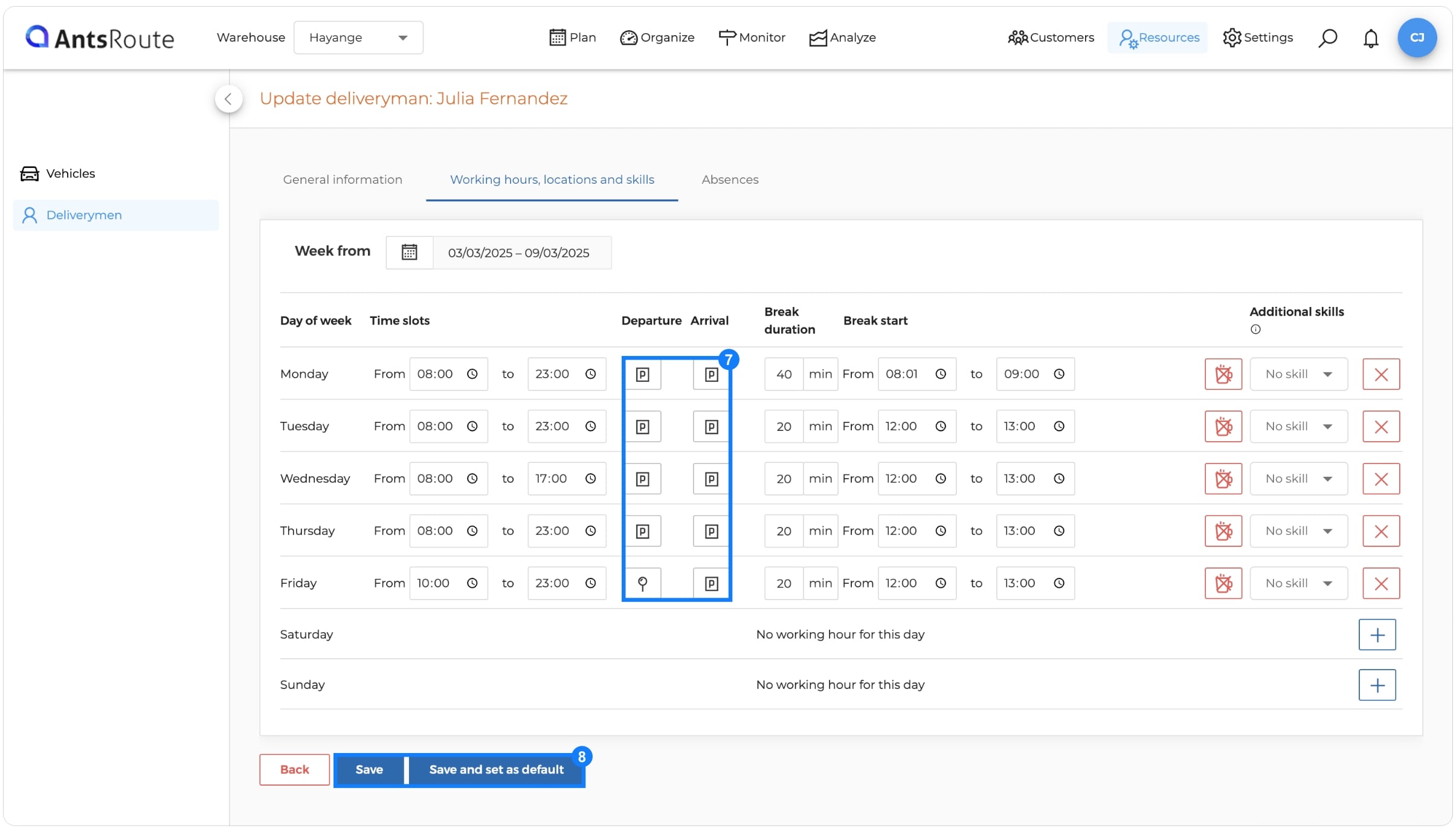This screenshot has height=831, width=1456.
Task: Open the search magnifier icon
Action: (1327, 37)
